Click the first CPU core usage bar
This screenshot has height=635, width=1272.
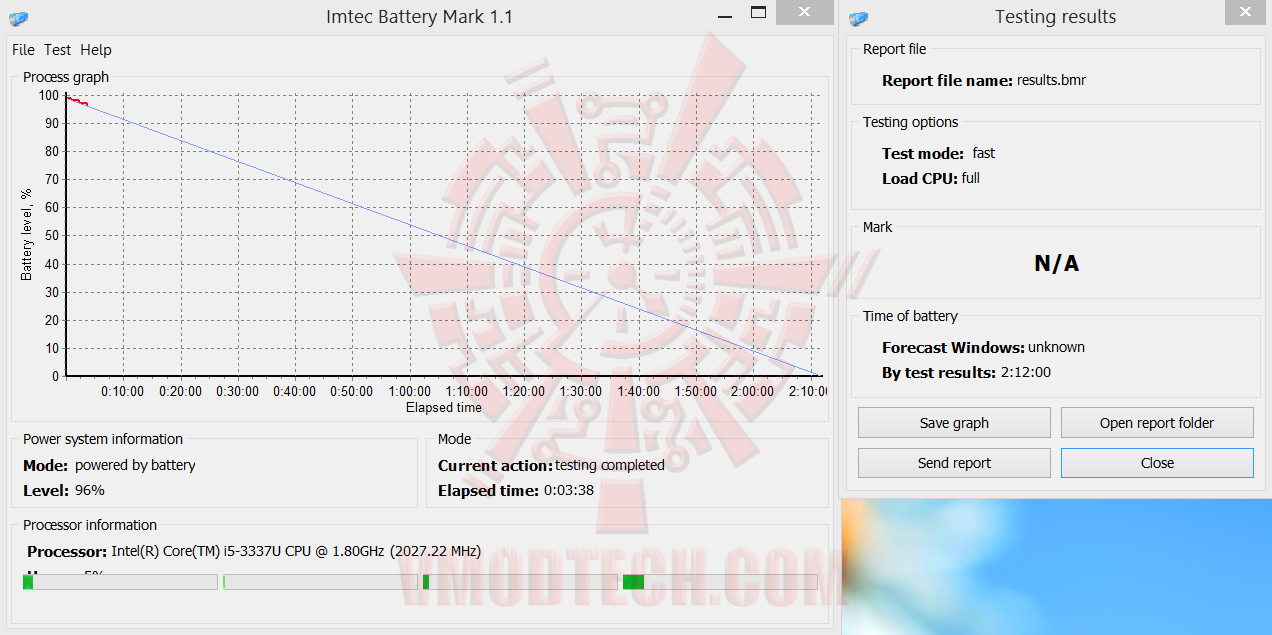[x=120, y=582]
